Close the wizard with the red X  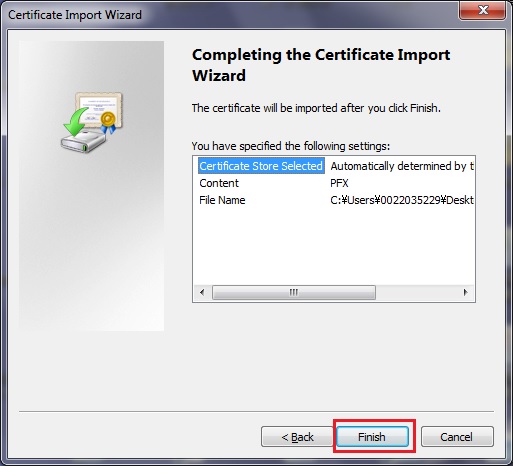pyautogui.click(x=482, y=10)
